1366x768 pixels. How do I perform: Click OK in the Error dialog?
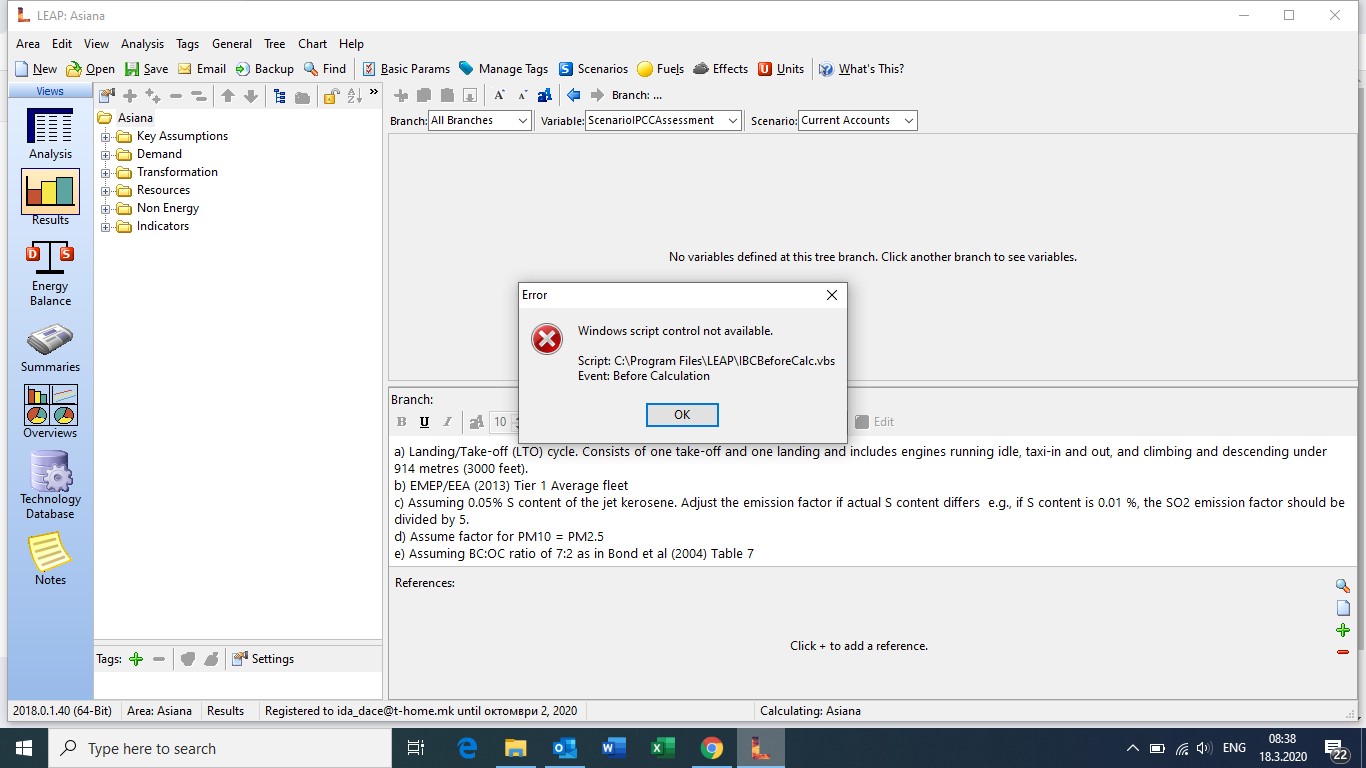coord(682,415)
